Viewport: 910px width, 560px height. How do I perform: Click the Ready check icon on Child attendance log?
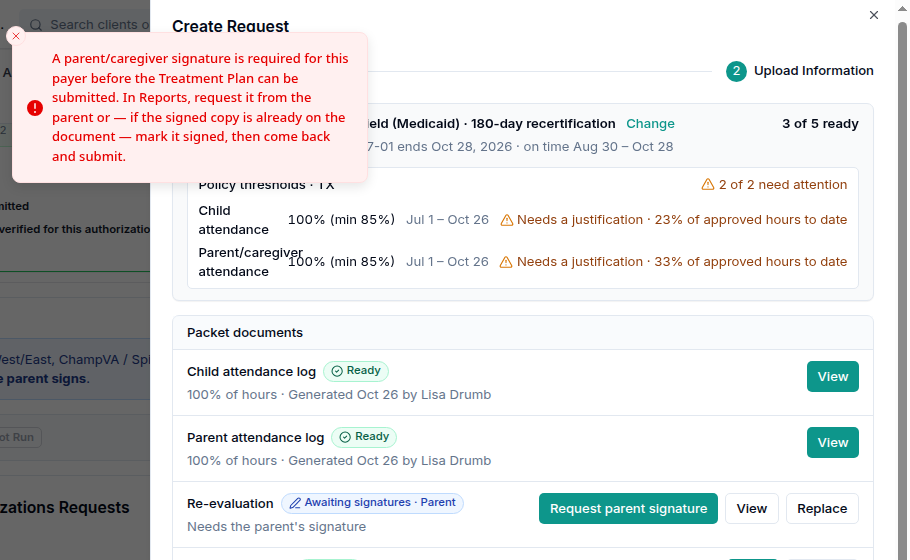coord(337,371)
